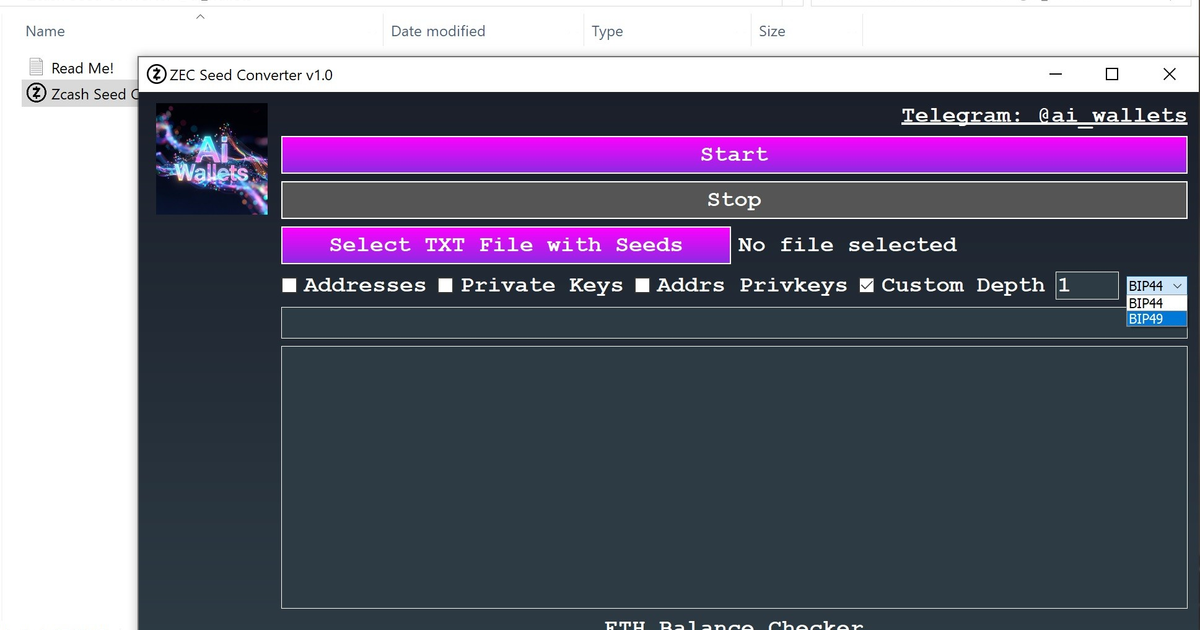Close the ZEC Seed Converter window
The height and width of the screenshot is (630, 1200).
1169,75
